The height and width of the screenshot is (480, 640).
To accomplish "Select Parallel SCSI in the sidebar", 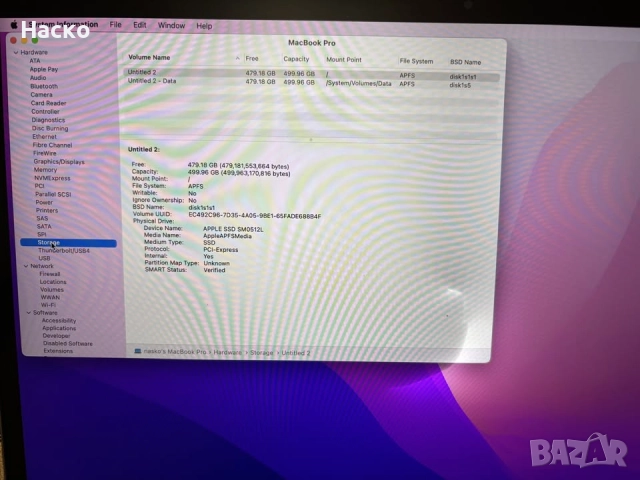I will (x=53, y=194).
